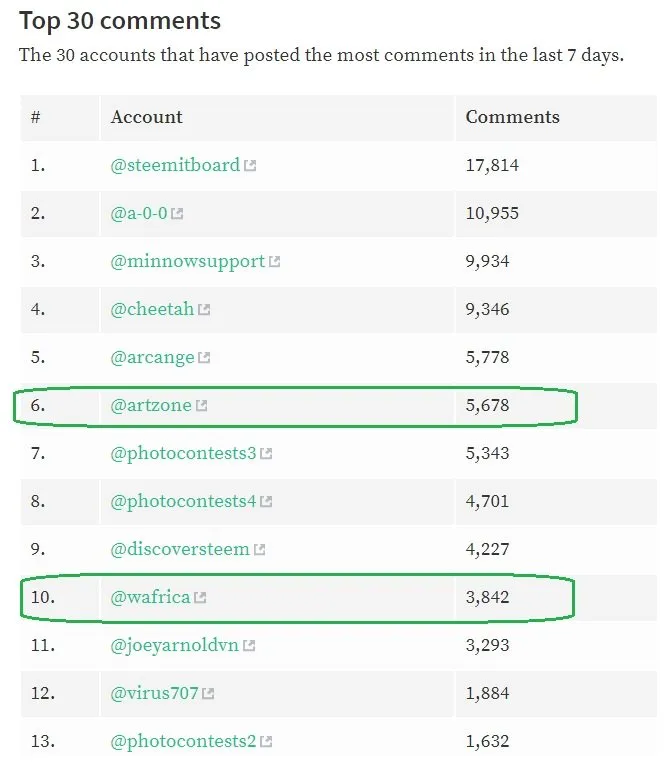Click the @photocontests2 account link

tap(183, 742)
